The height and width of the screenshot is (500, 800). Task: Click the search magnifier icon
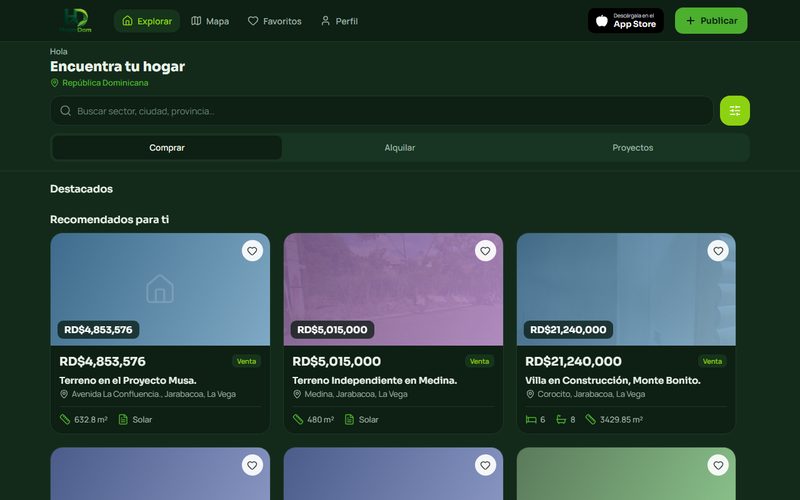65,111
